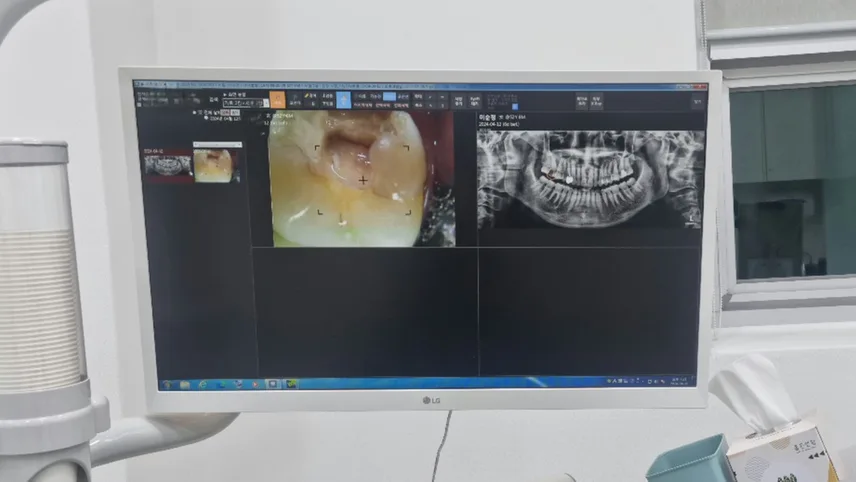Select the solid blue button in toolbar's top row

coord(389,96)
